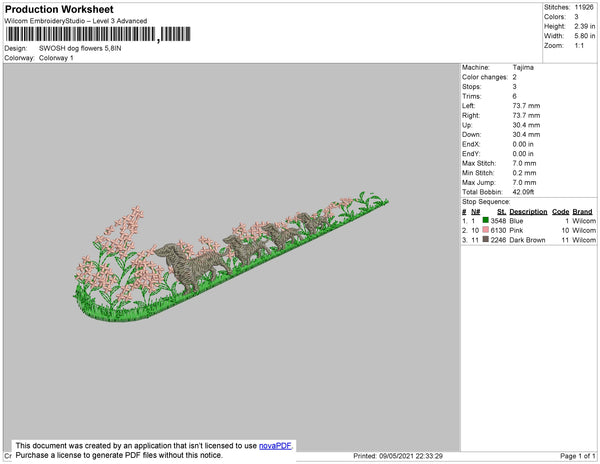This screenshot has width=600, height=464.
Task: Click the Colors value 3
Action: point(576,17)
